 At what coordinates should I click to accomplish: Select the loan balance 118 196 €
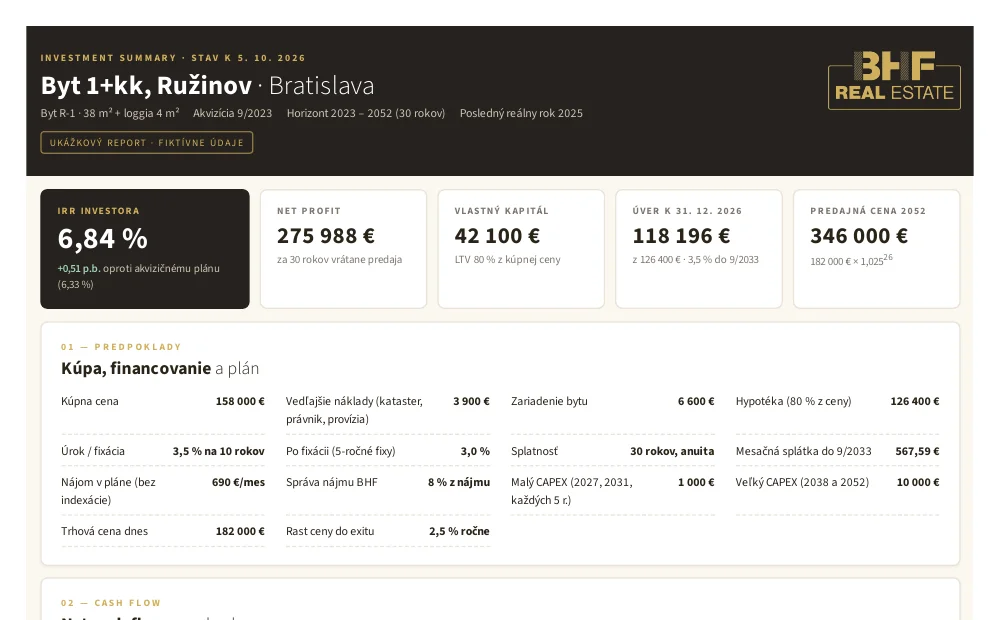(681, 236)
